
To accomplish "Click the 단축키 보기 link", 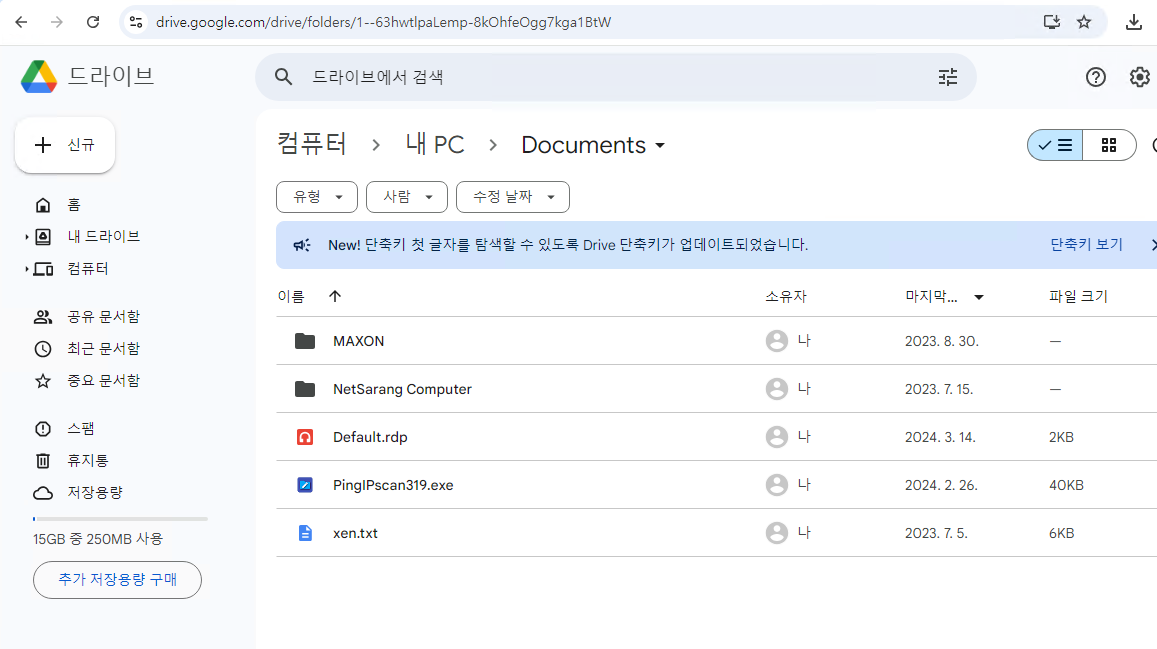I will [x=1086, y=245].
